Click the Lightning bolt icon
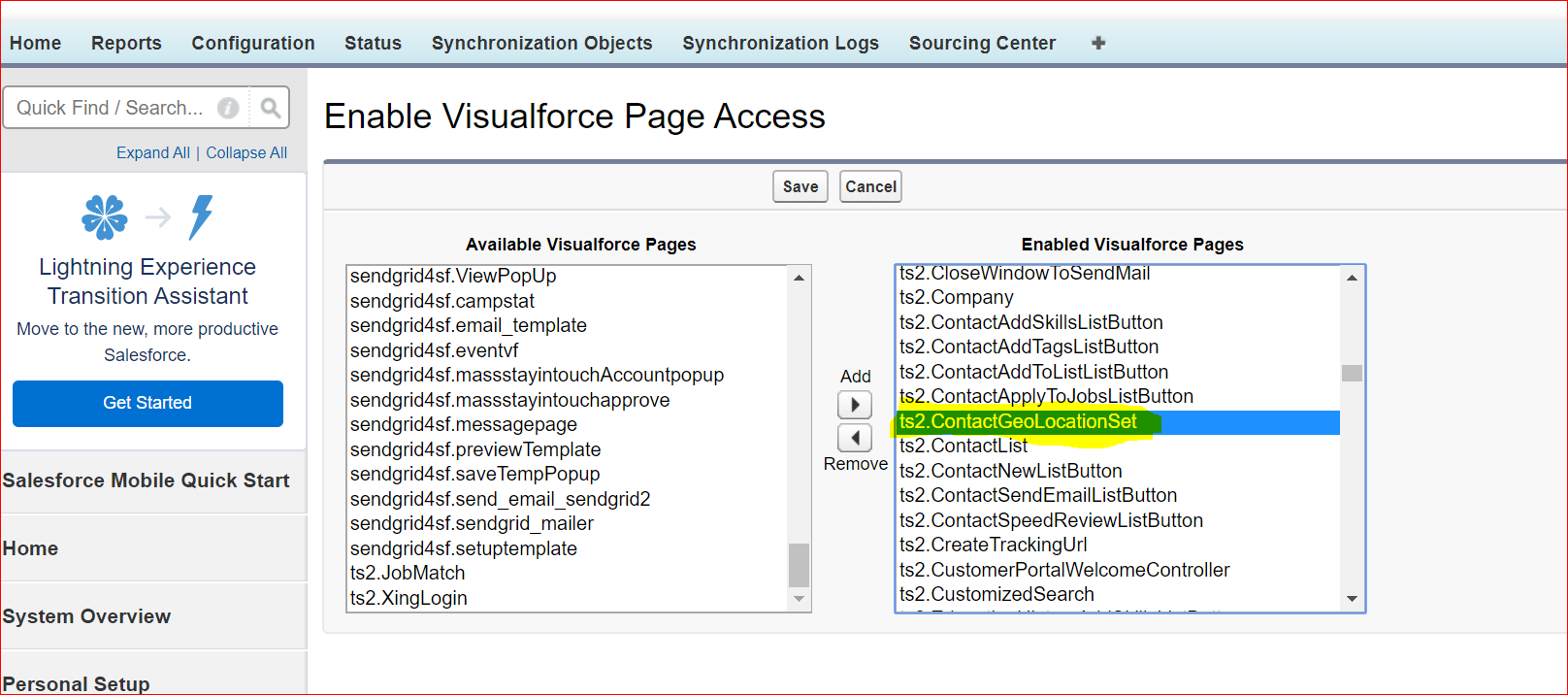Viewport: 1568px width, 695px height. [201, 217]
